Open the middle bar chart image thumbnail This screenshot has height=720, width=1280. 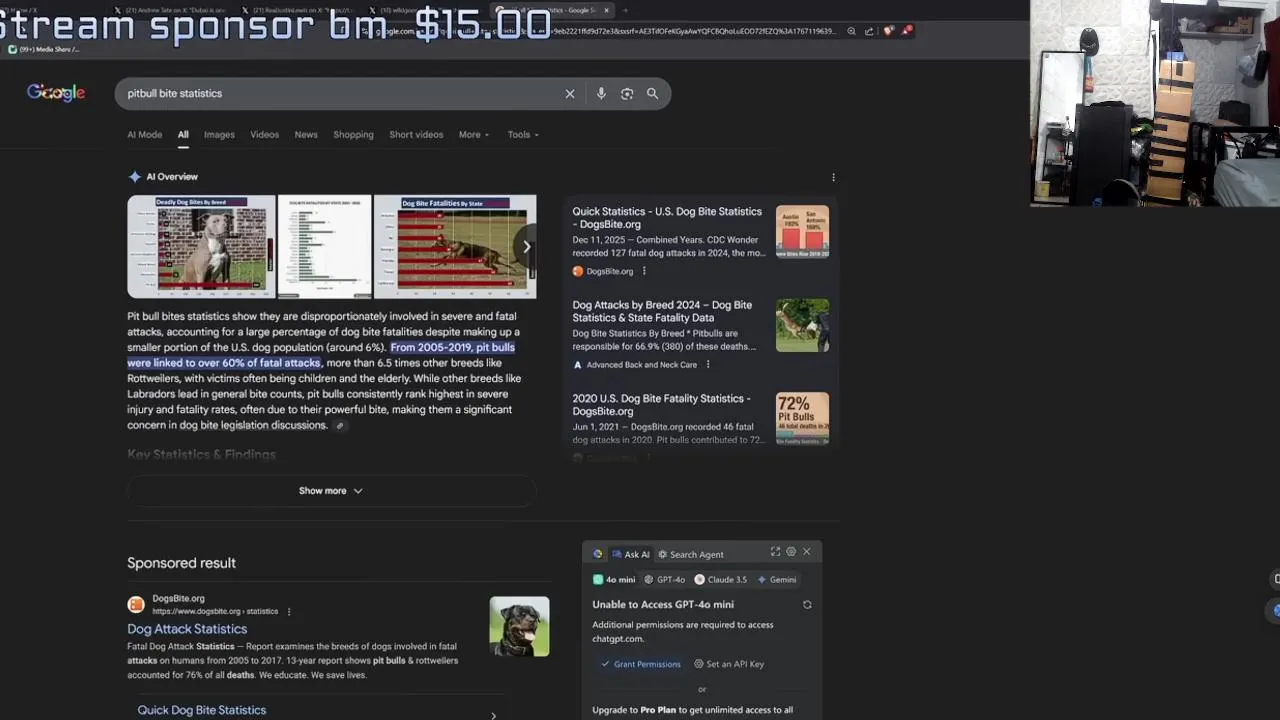click(324, 246)
